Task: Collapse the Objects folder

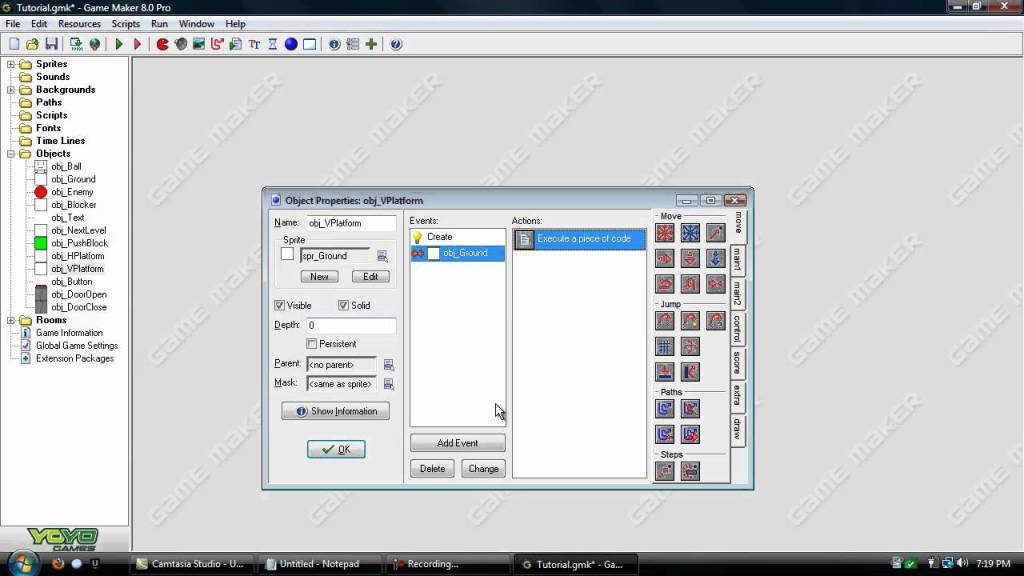Action: point(11,153)
